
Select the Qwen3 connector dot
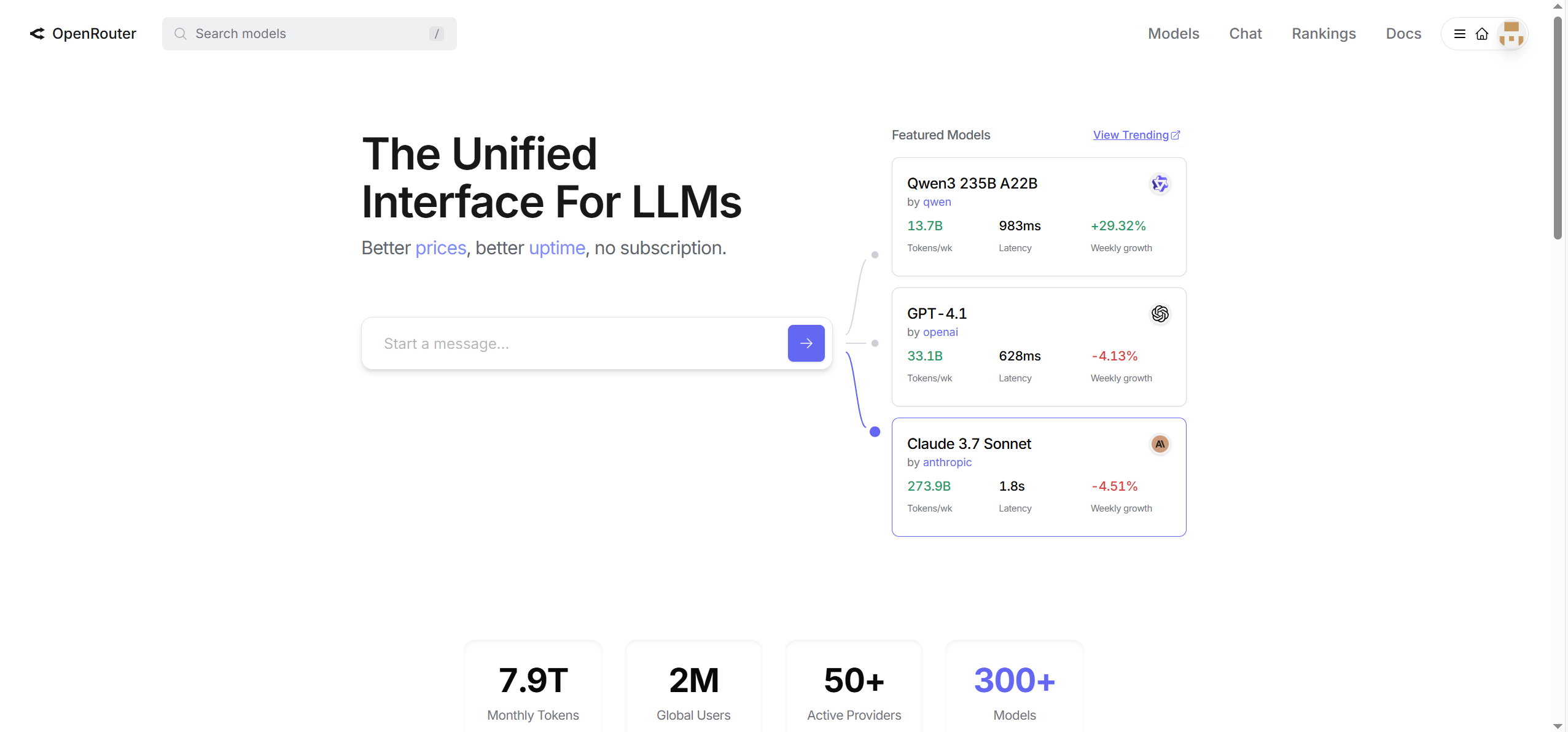tap(875, 255)
